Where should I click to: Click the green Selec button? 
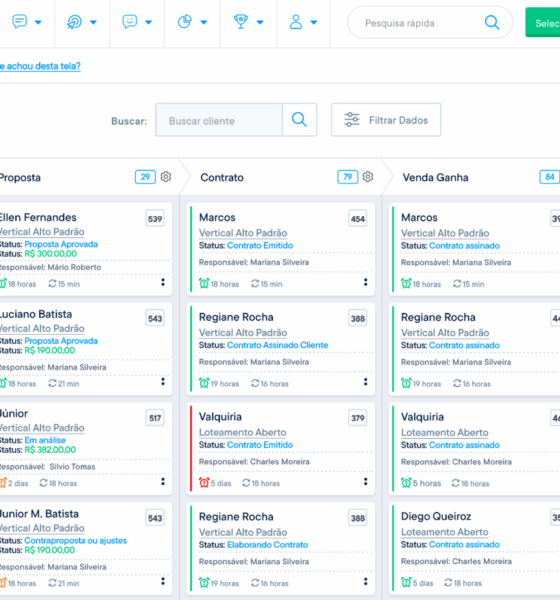543,23
